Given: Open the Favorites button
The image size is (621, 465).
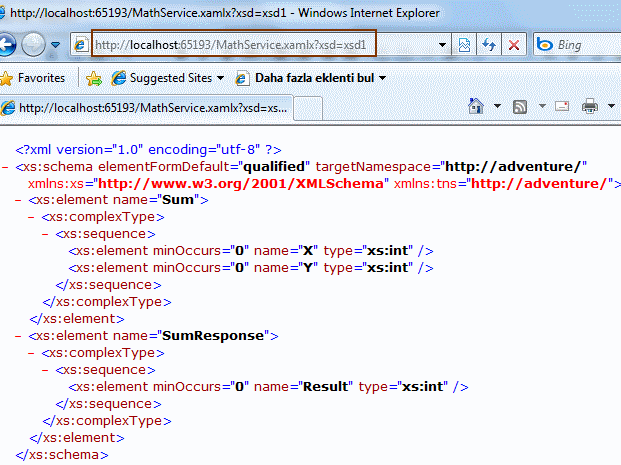Looking at the screenshot, I should point(33,77).
